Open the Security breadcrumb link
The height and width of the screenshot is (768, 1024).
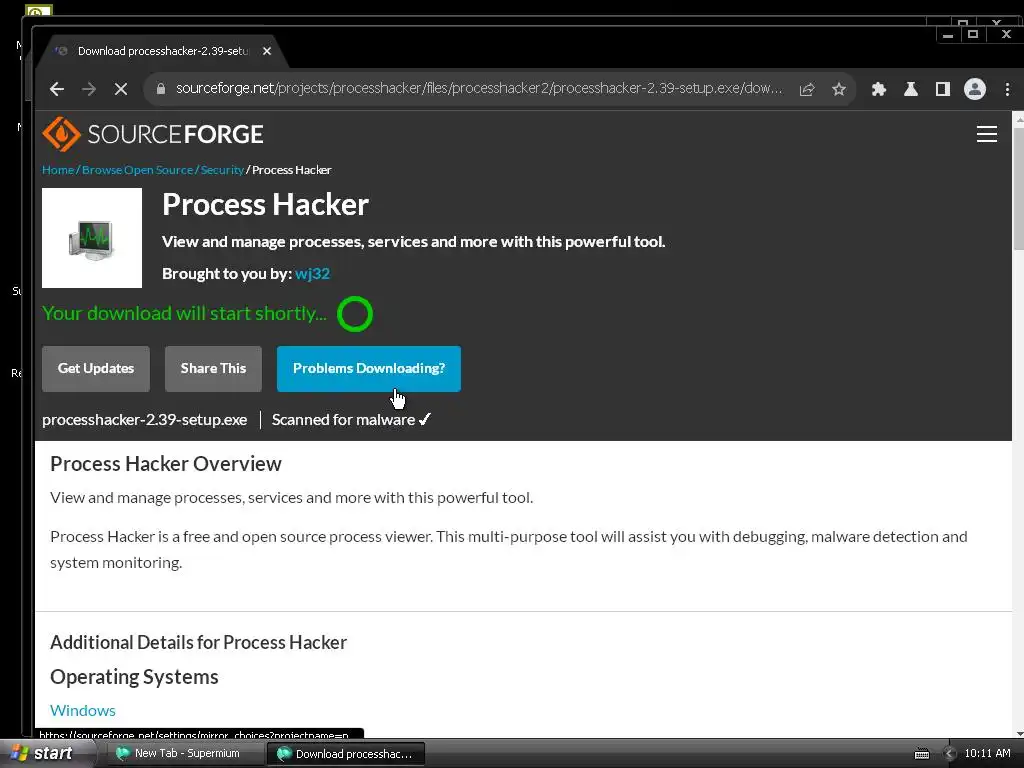tap(222, 170)
